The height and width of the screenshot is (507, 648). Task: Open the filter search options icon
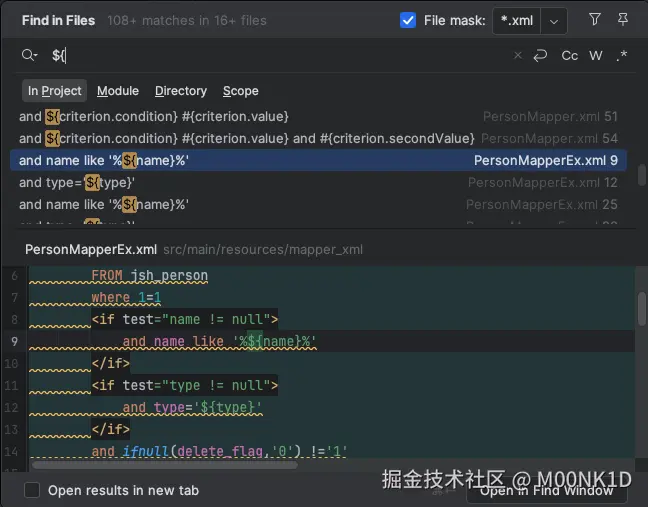(594, 19)
